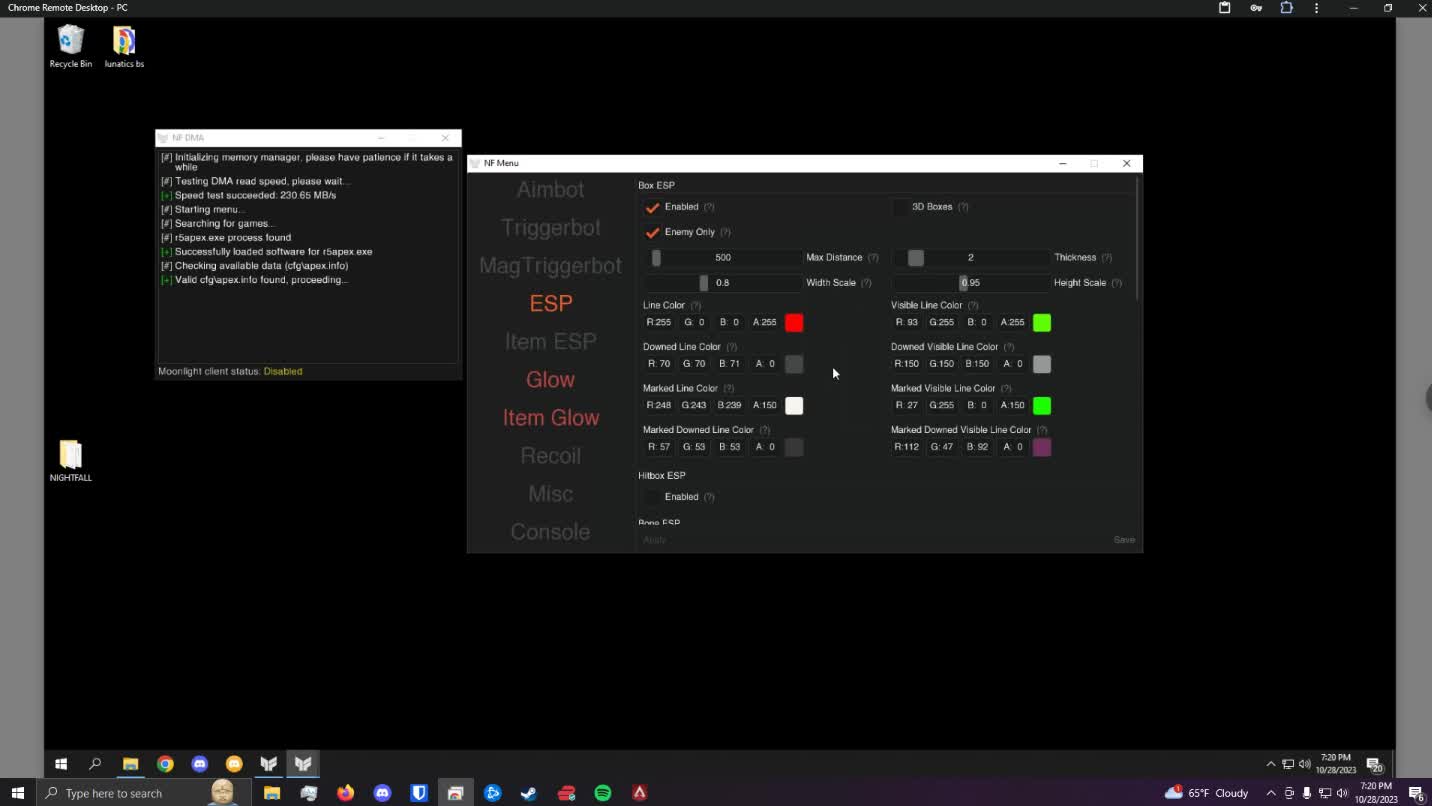Image resolution: width=1432 pixels, height=806 pixels.
Task: Open Bitwarden from the taskbar
Action: [418, 792]
